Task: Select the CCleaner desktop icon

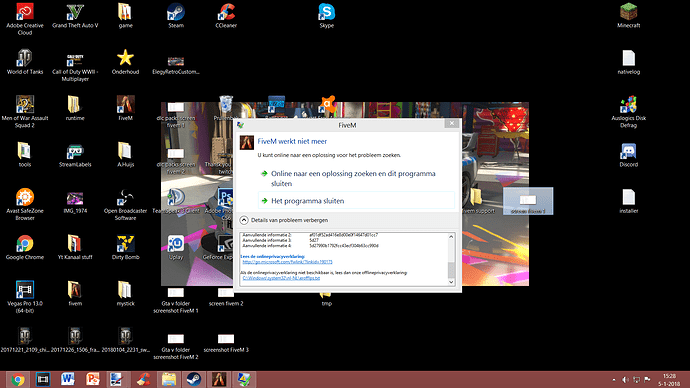Action: [x=226, y=16]
